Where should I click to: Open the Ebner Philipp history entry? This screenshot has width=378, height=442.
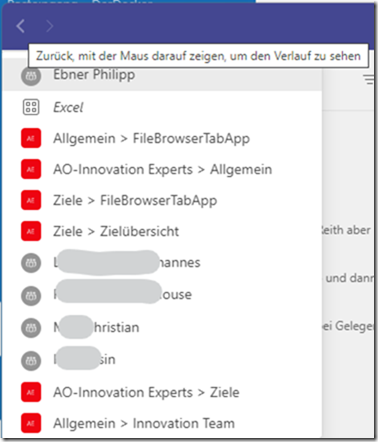pos(162,75)
